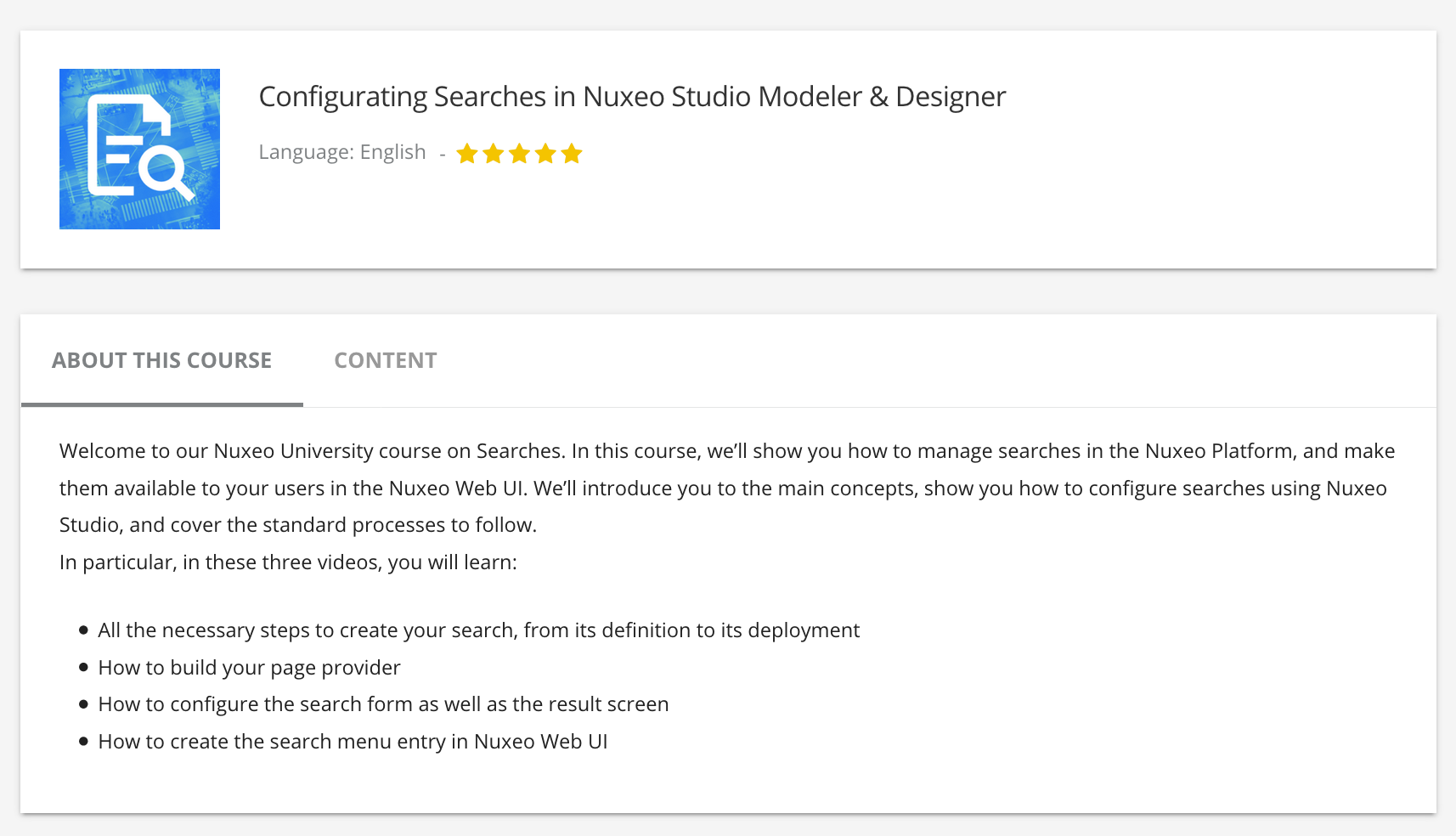
Task: Click the fifth rating star
Action: click(x=572, y=154)
